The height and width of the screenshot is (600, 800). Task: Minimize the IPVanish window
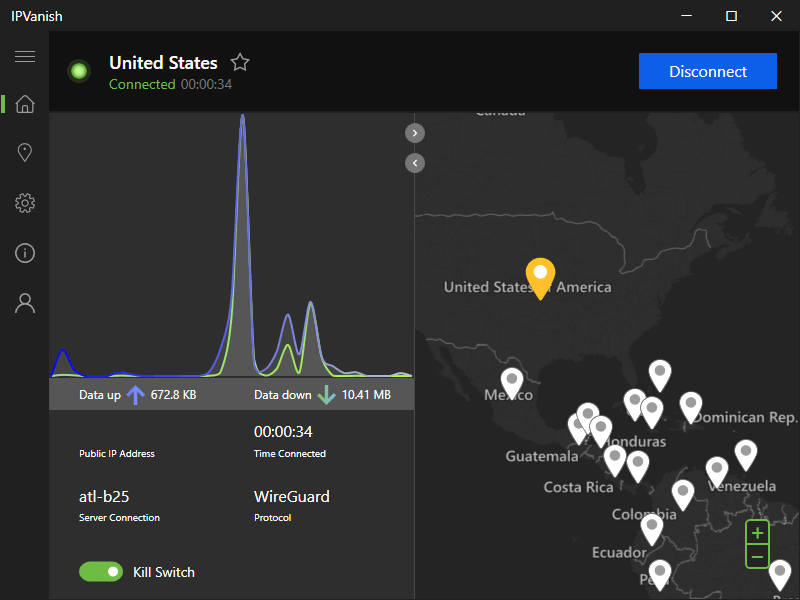686,16
